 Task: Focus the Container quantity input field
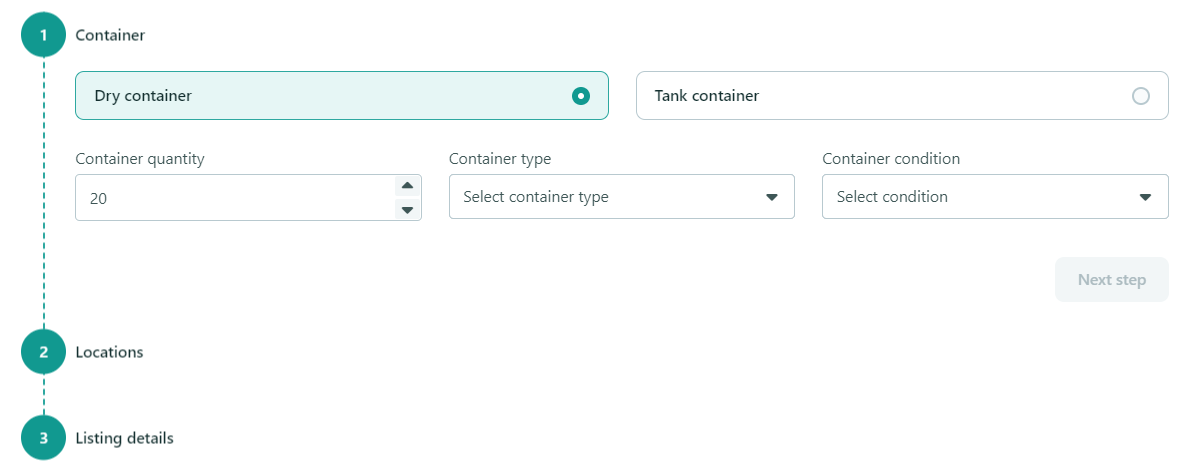248,198
